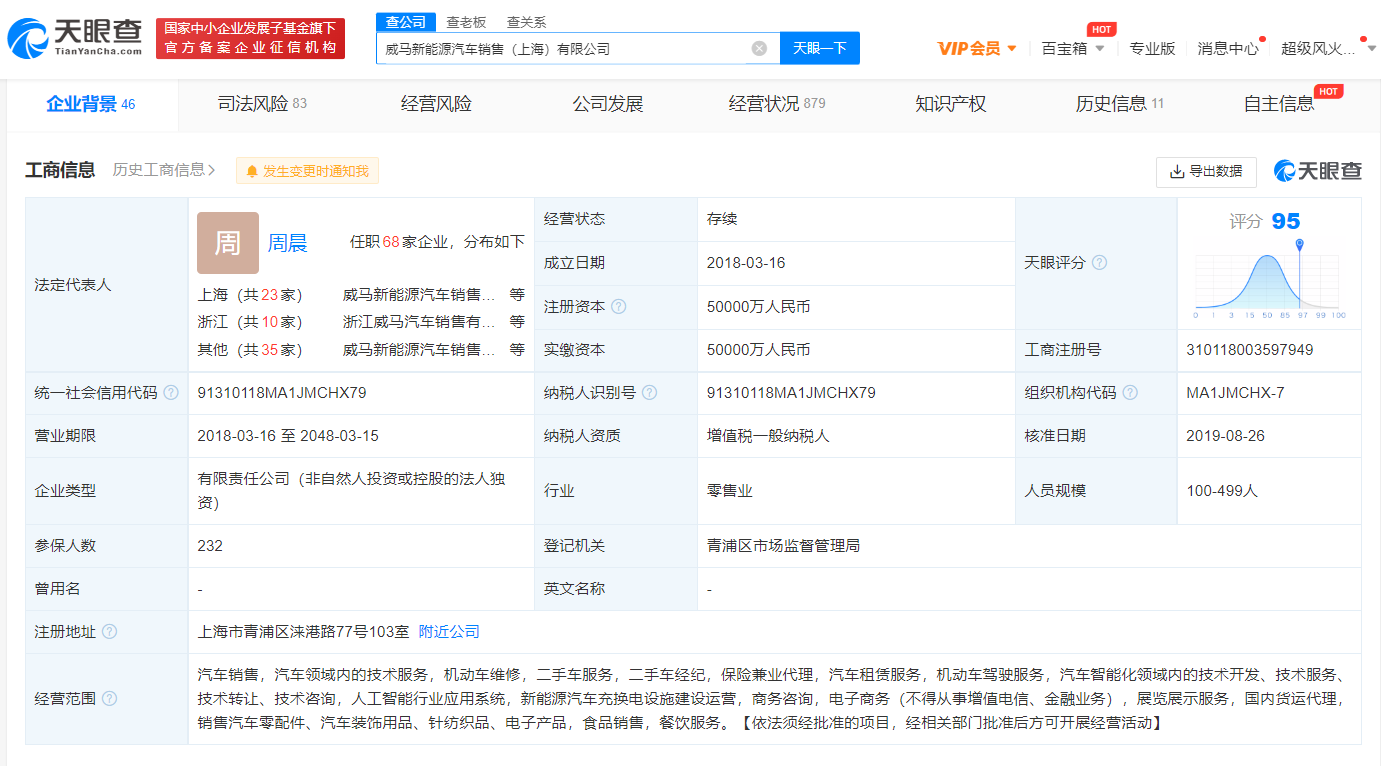Open the VIP会员 dropdown
The width and height of the screenshot is (1381, 766).
[977, 48]
